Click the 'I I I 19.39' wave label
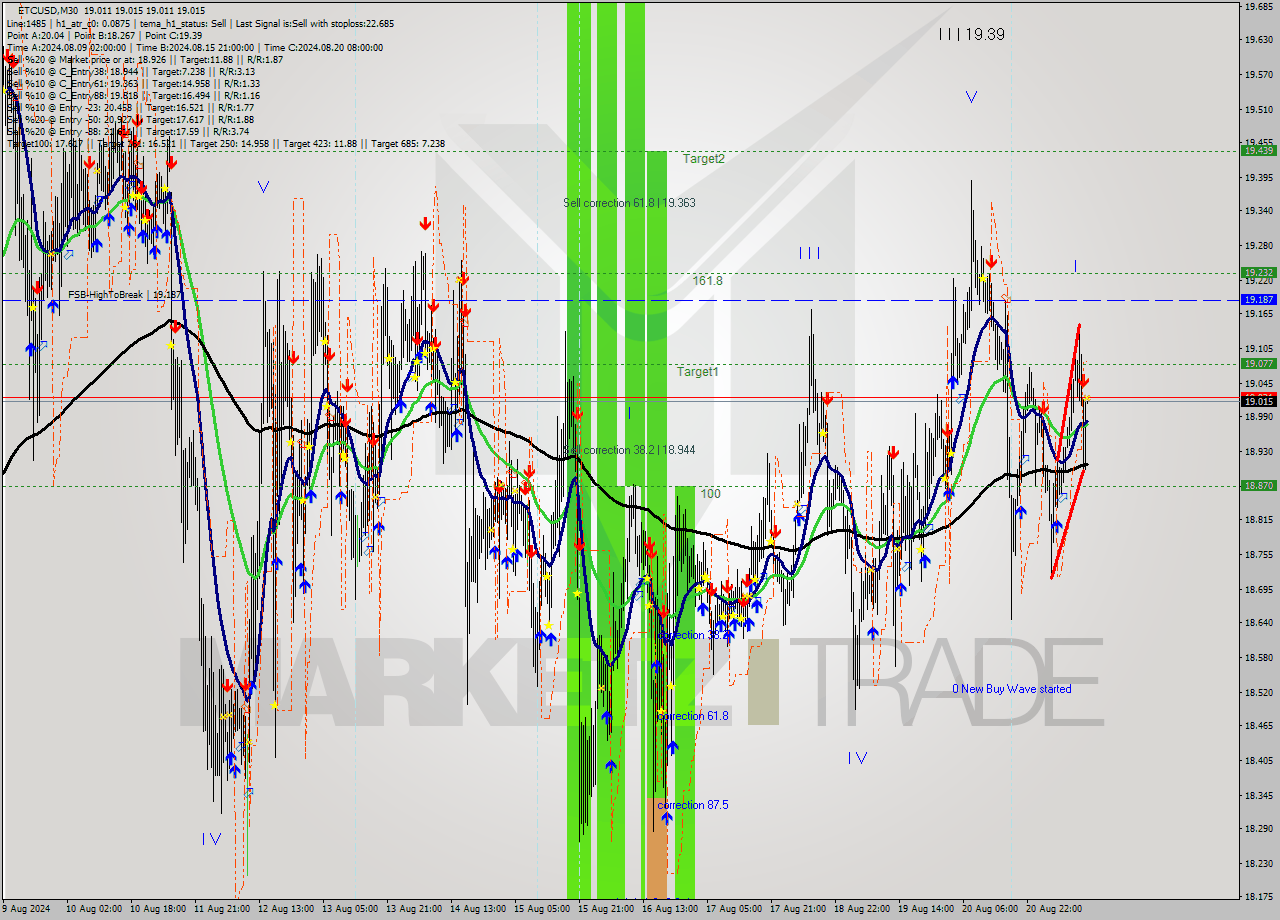The width and height of the screenshot is (1280, 920). tap(971, 34)
